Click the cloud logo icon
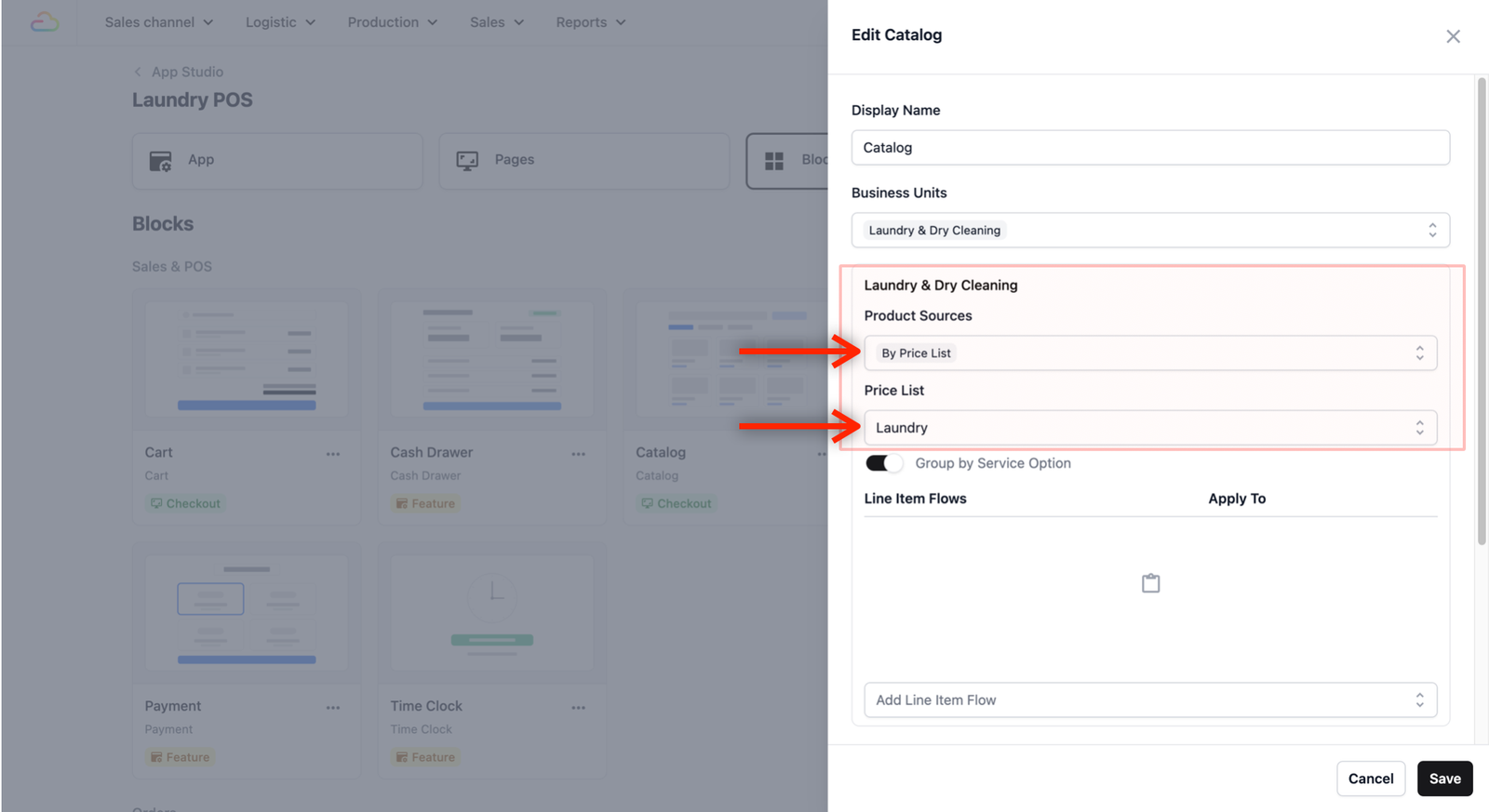1489x812 pixels. [x=44, y=22]
